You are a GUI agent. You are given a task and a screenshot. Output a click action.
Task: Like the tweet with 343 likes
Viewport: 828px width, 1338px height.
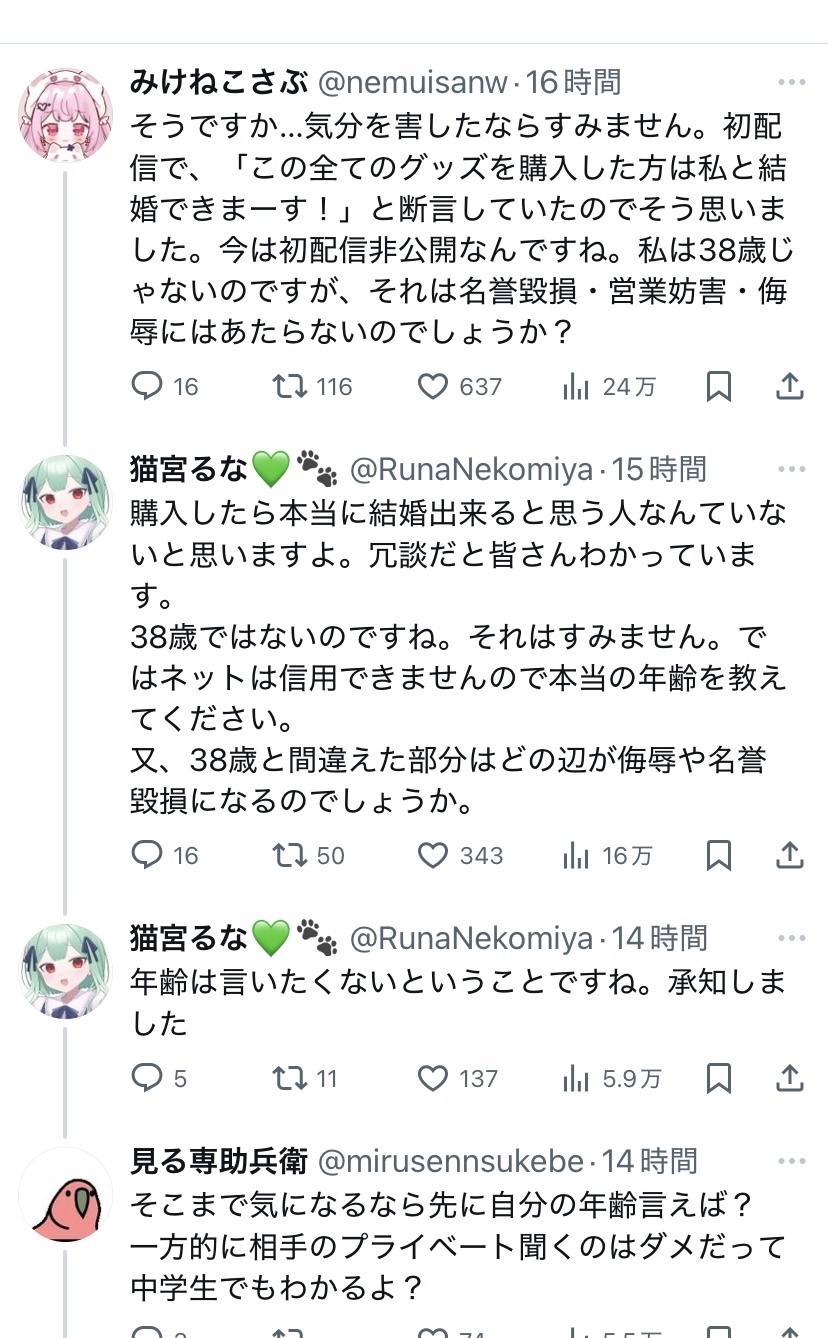click(433, 855)
